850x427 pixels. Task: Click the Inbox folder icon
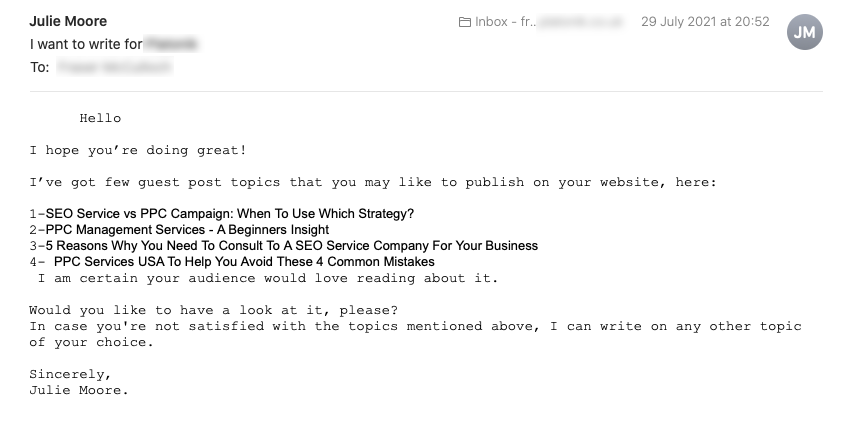[465, 22]
